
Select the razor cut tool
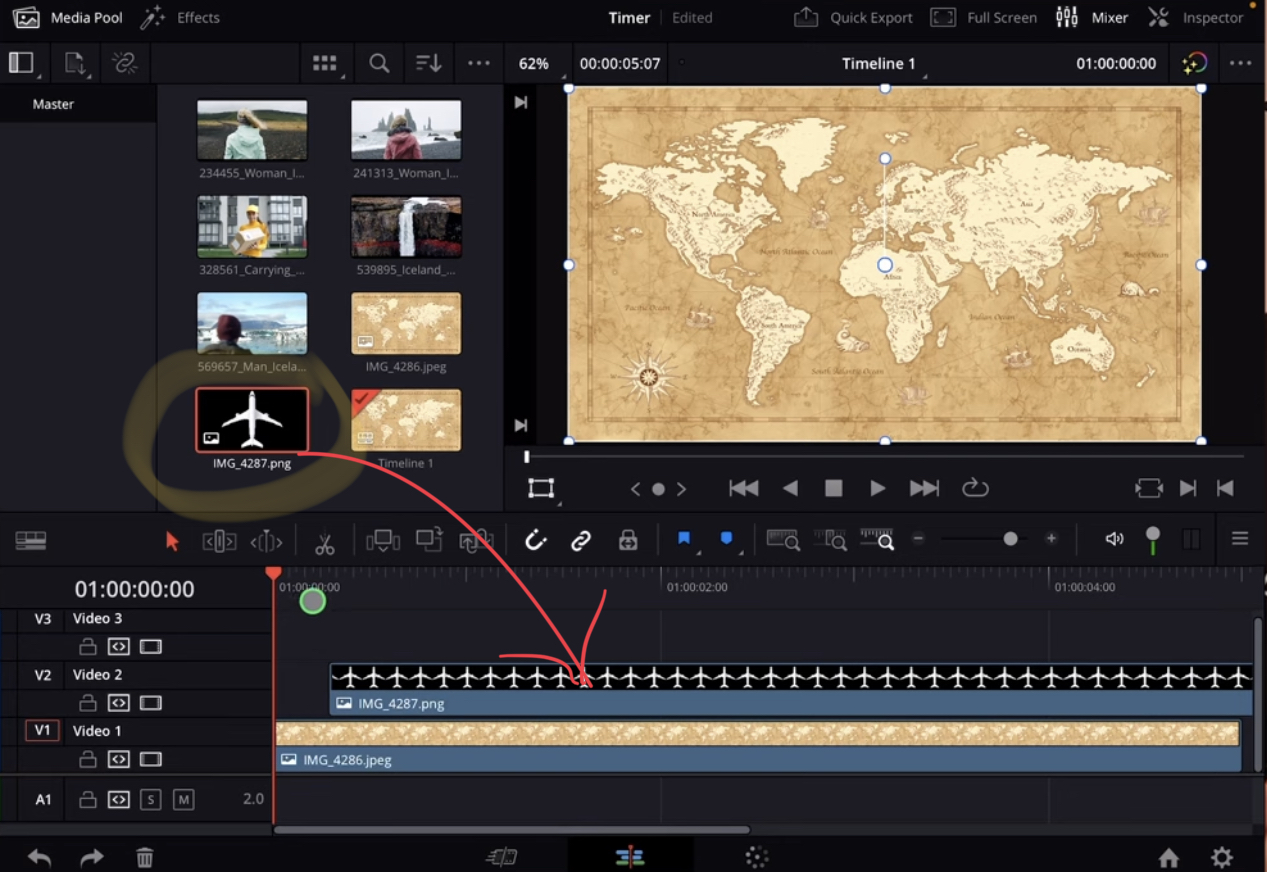[325, 540]
